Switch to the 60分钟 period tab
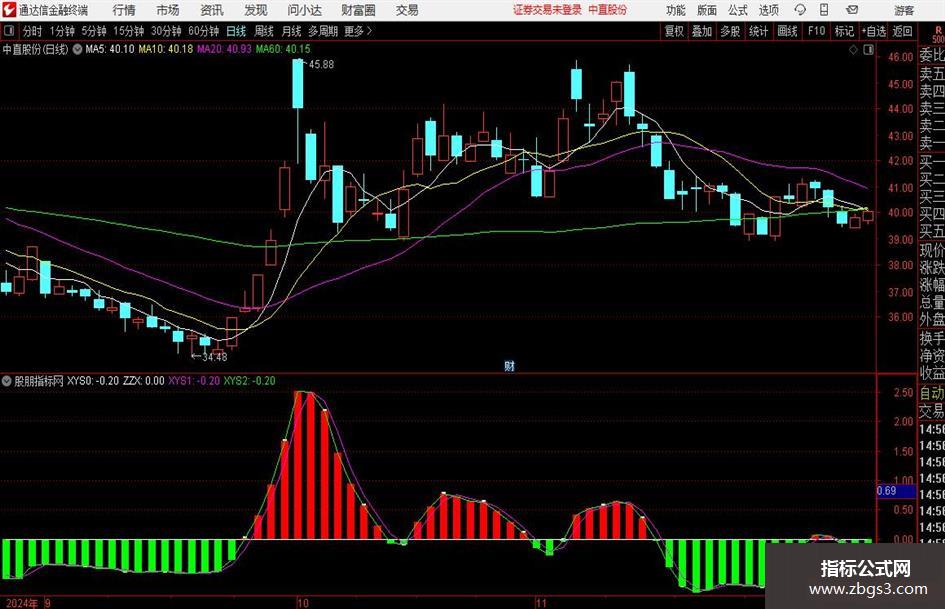945x609 pixels. coord(204,31)
